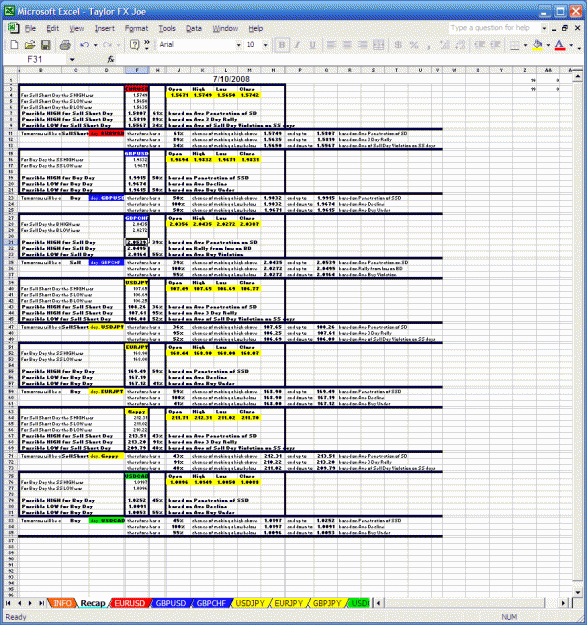The height and width of the screenshot is (625, 587).
Task: Toggle Underline formatting
Action: click(313, 45)
